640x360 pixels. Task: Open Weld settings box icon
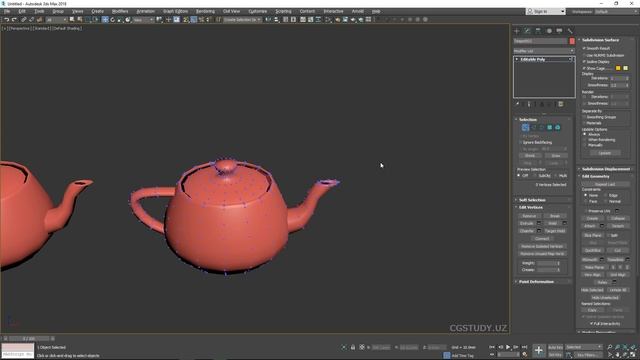(x=564, y=223)
